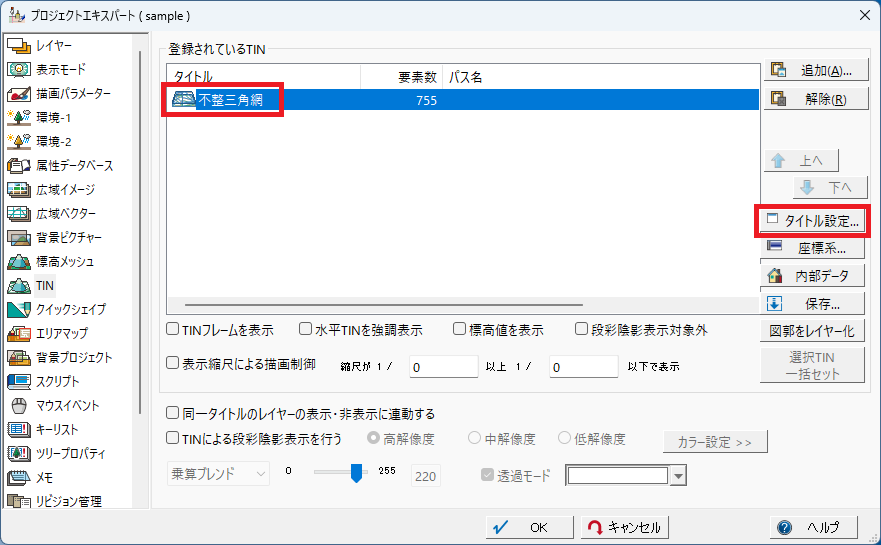Open 背景プロジェクト sidebar icon

pos(19,358)
